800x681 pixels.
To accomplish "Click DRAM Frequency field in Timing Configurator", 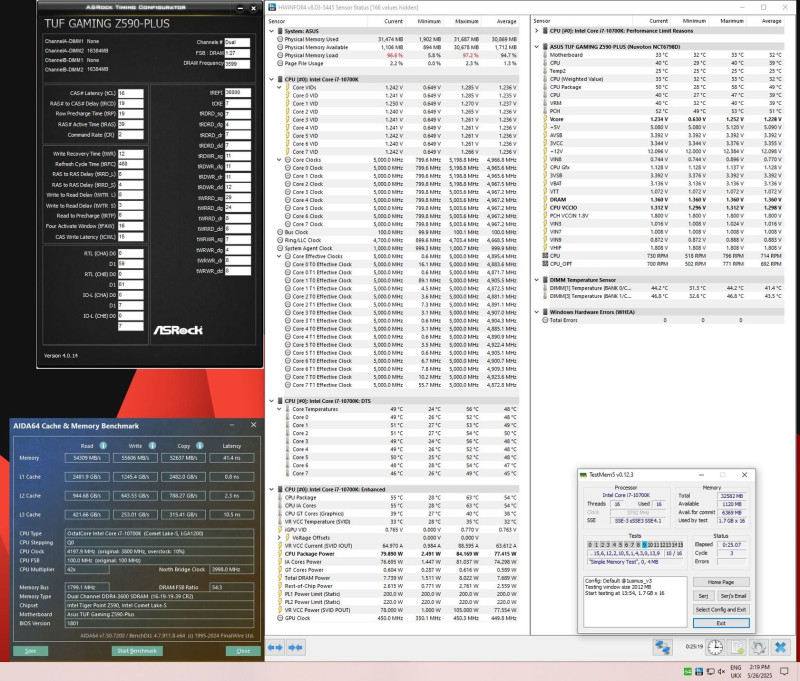I will point(237,64).
